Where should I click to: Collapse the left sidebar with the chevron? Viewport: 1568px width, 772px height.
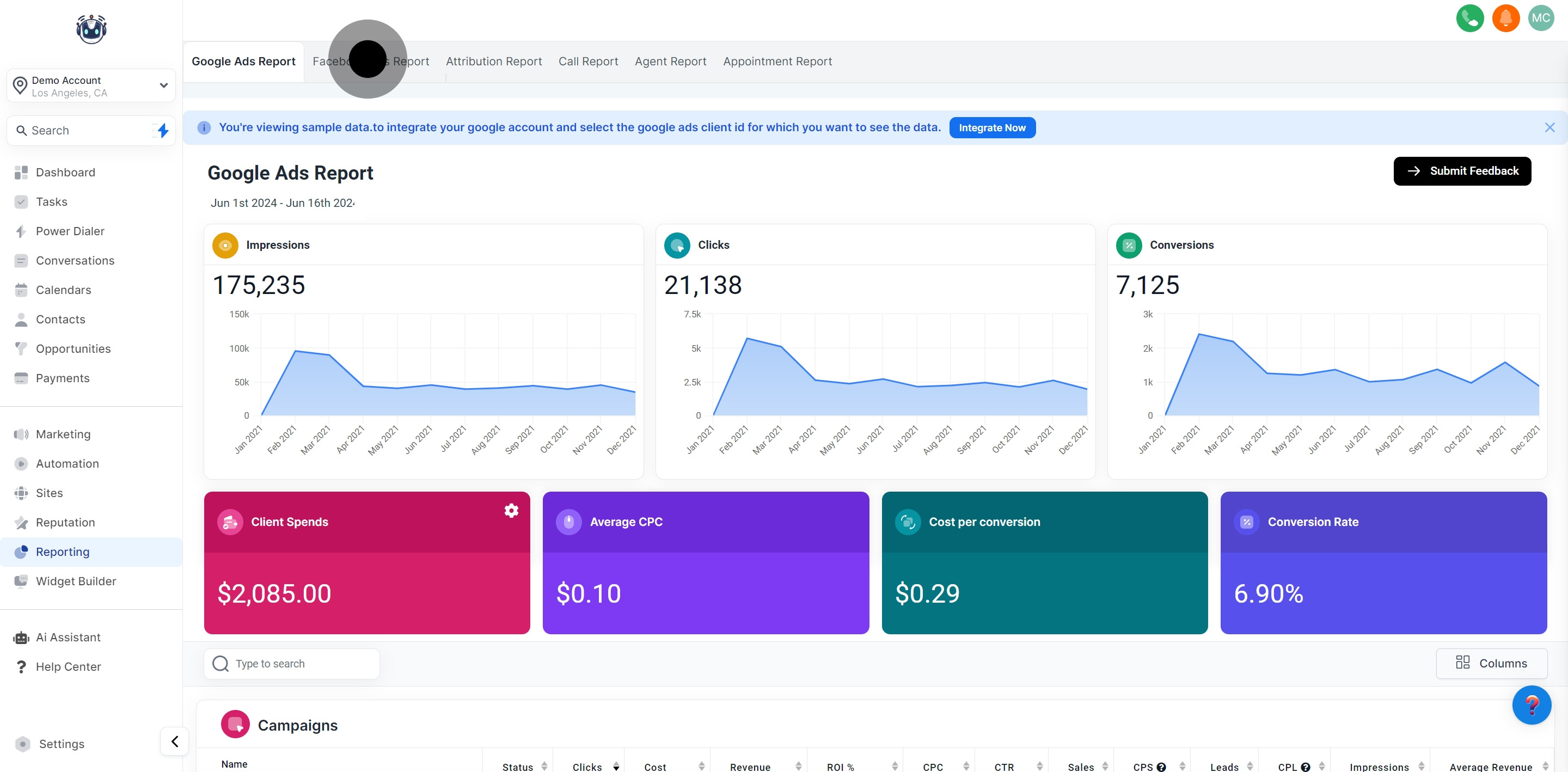(x=174, y=742)
